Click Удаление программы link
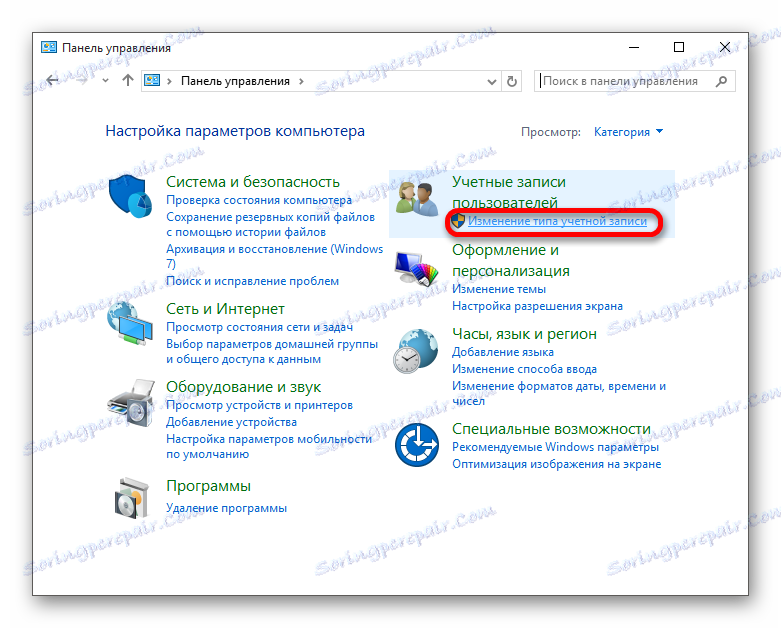The width and height of the screenshot is (781, 628). (226, 508)
